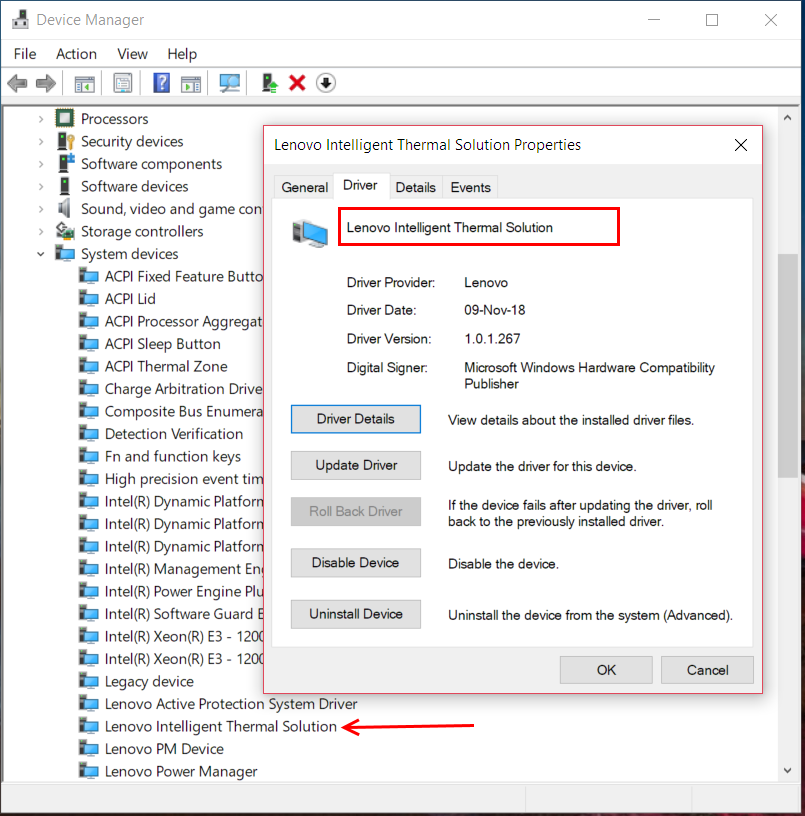Click the Software components category icon
805x816 pixels.
pos(66,163)
